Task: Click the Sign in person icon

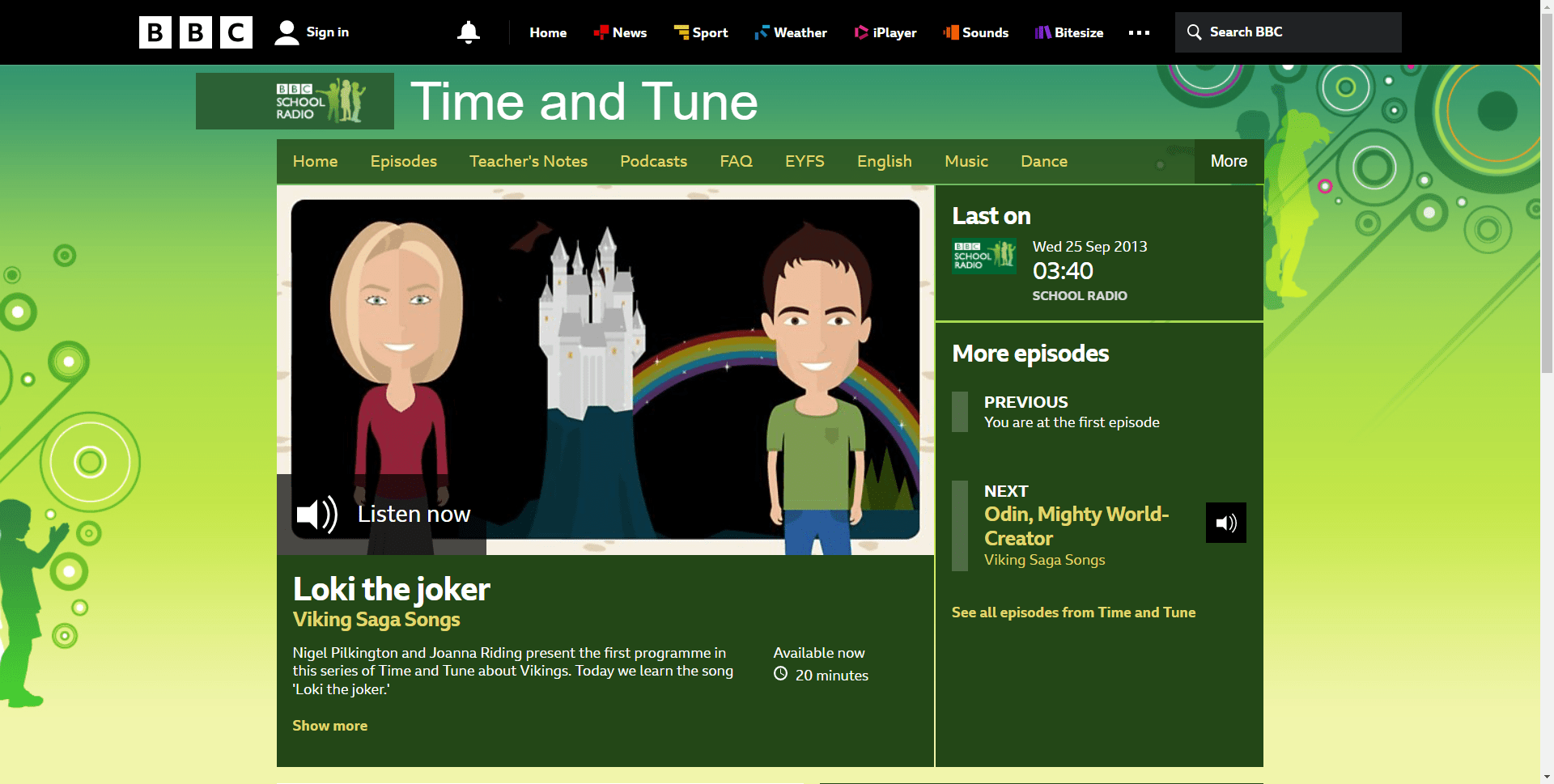Action: 287,32
